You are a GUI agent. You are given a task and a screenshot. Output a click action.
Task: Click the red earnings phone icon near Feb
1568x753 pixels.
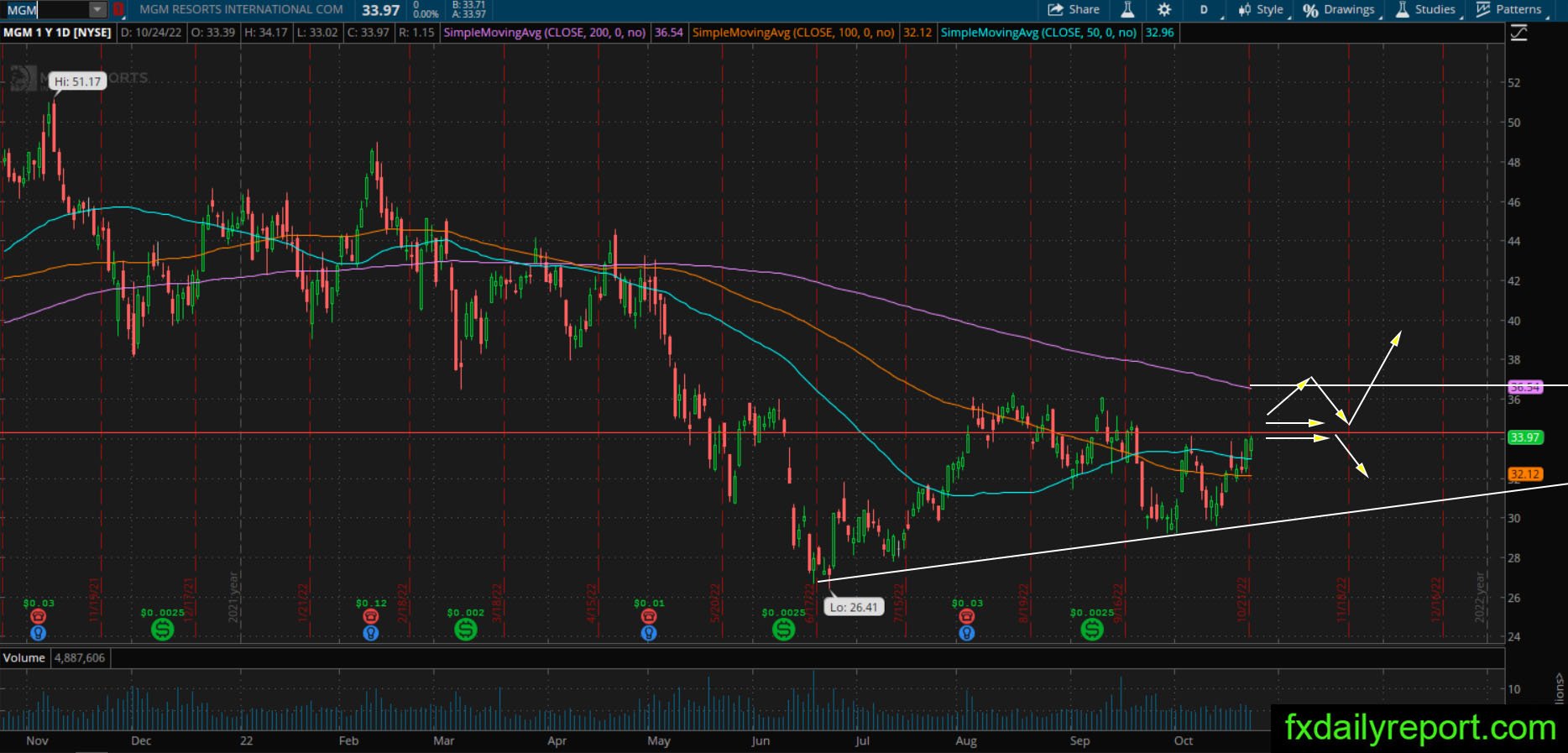(371, 617)
